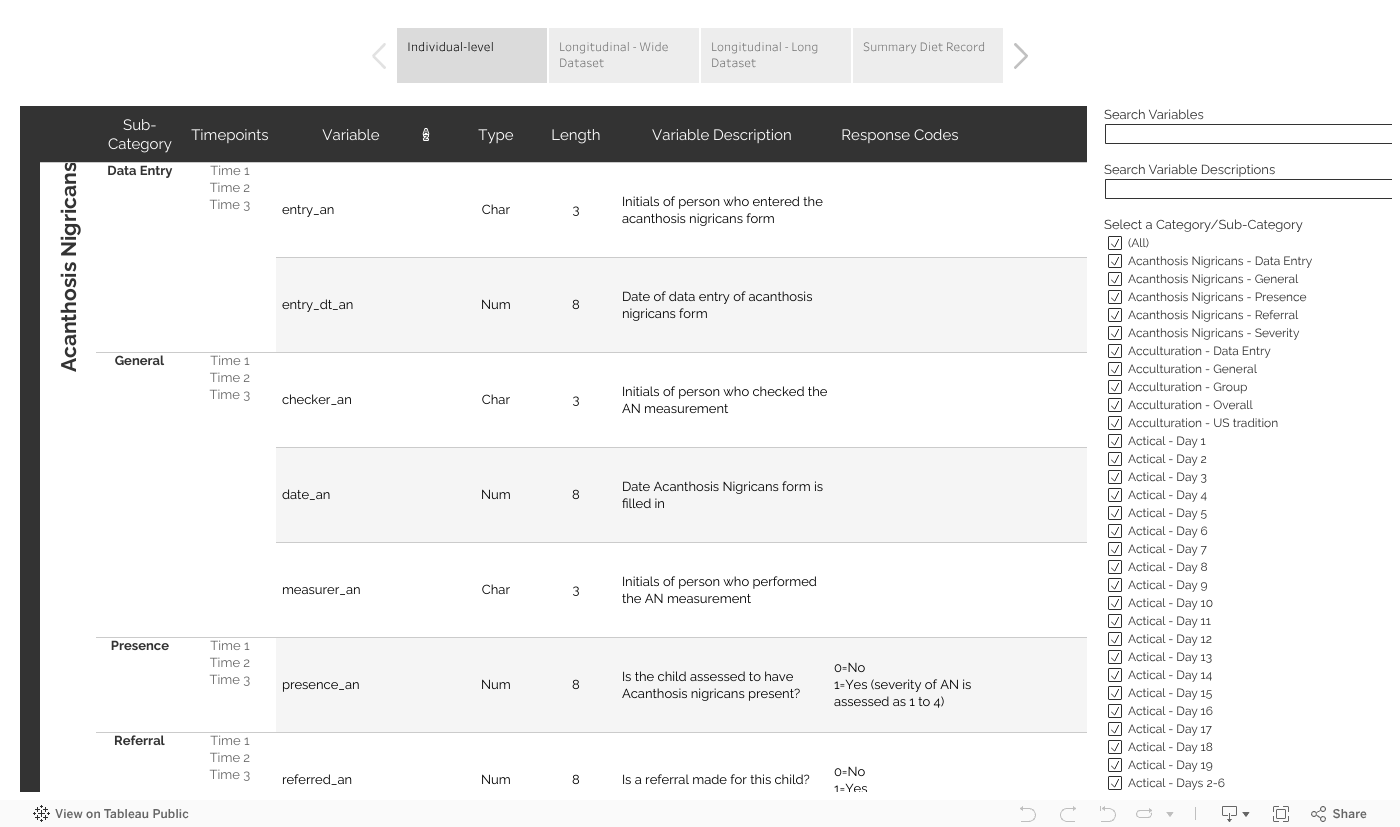Focus the Search Variable Descriptions field
The image size is (1400, 827).
point(1248,189)
